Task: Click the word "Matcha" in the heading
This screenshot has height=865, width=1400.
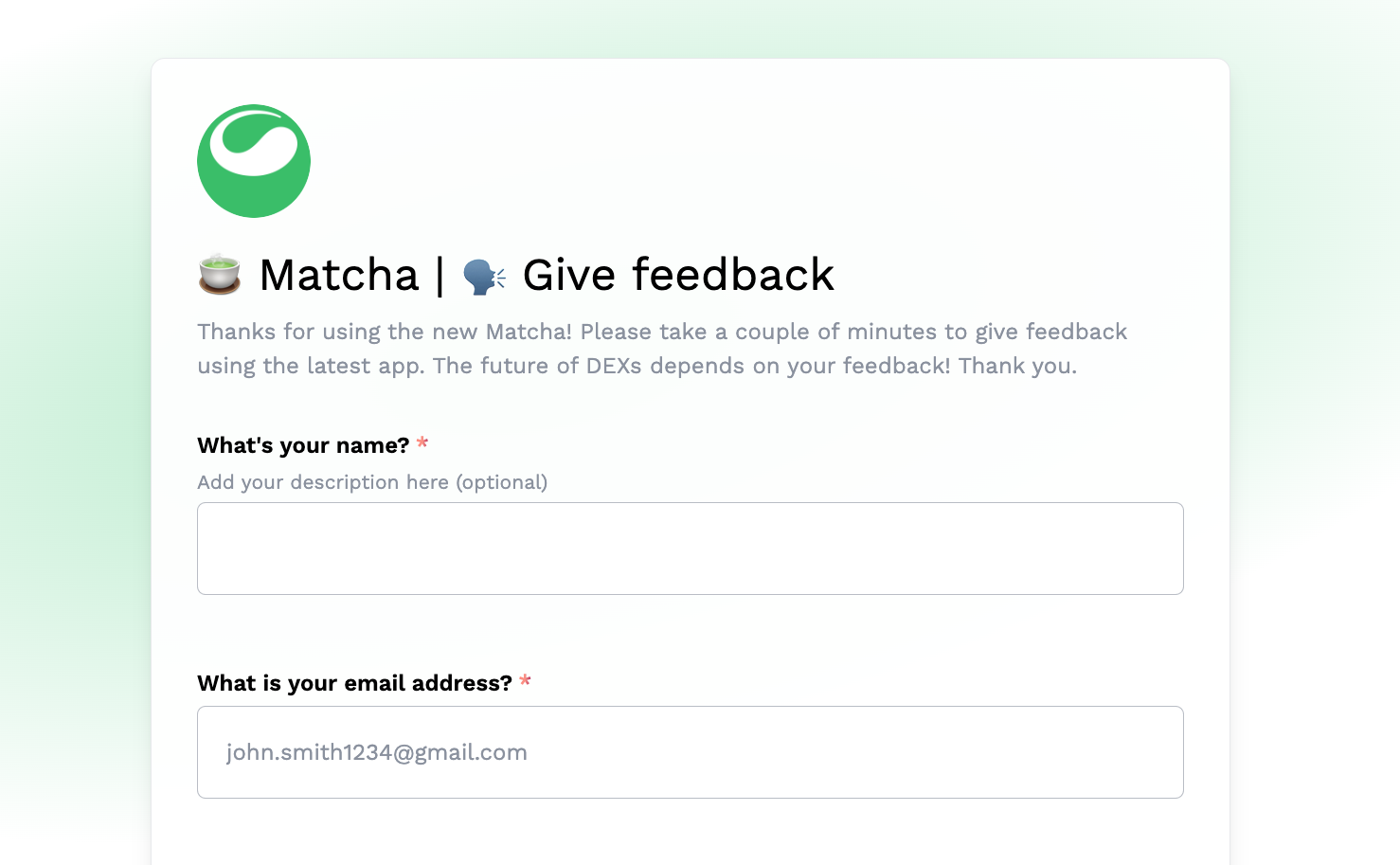Action: pyautogui.click(x=339, y=276)
